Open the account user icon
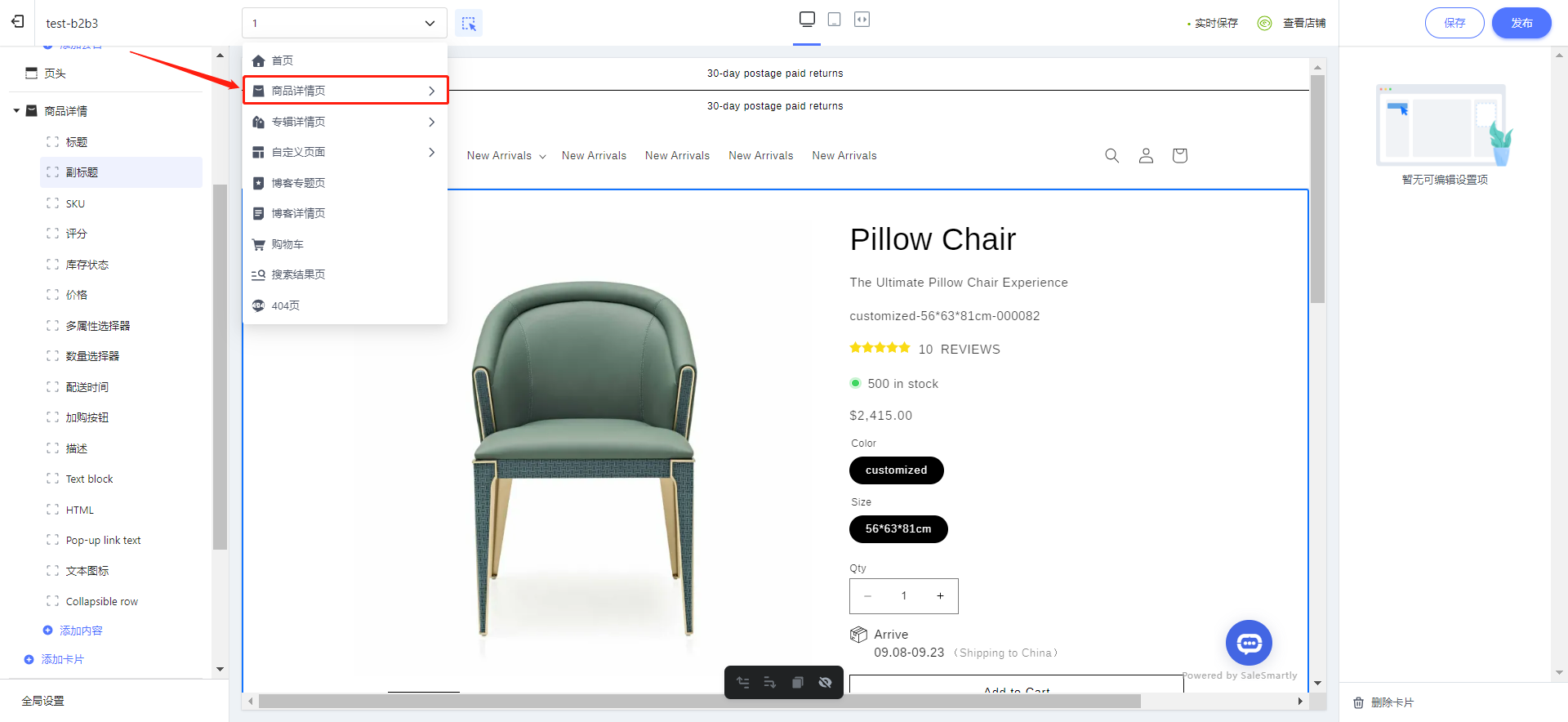 [x=1146, y=155]
